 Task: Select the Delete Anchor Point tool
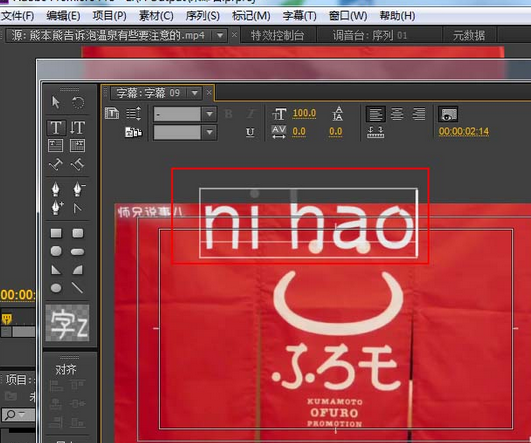pyautogui.click(x=78, y=189)
